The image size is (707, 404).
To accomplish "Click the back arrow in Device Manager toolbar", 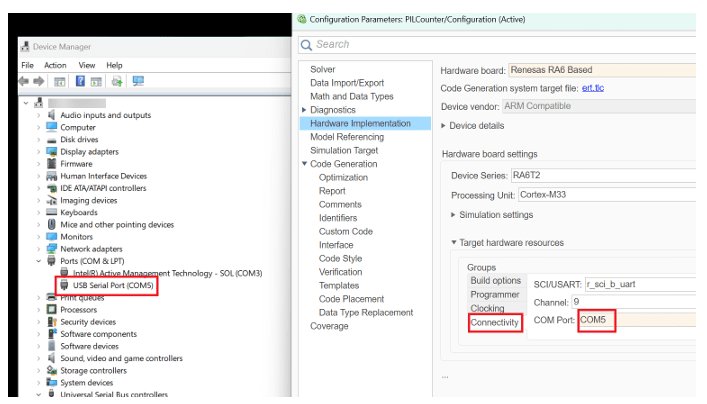I will coord(26,81).
